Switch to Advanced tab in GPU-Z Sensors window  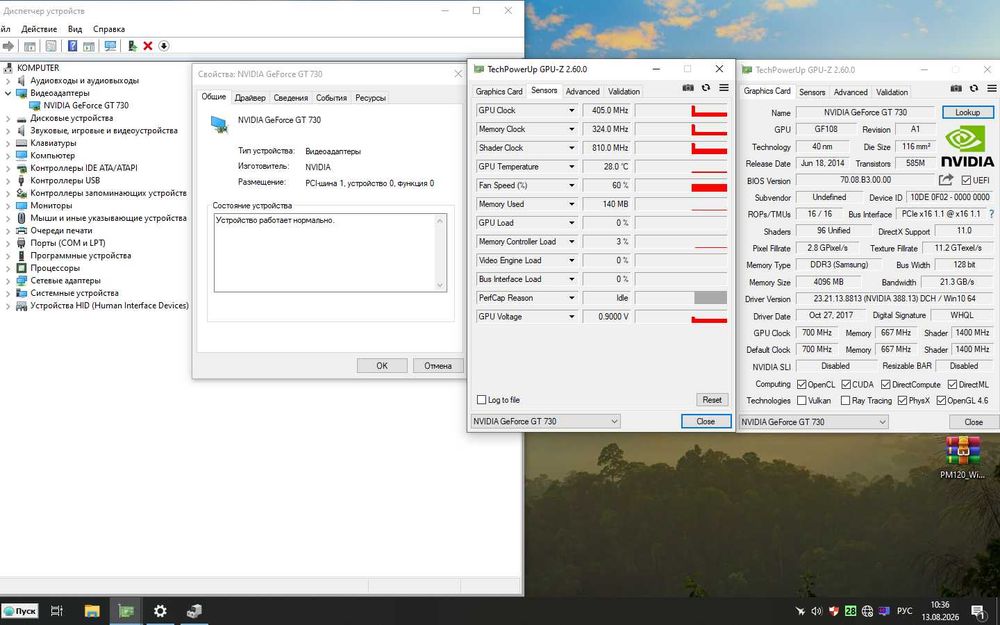tap(582, 91)
